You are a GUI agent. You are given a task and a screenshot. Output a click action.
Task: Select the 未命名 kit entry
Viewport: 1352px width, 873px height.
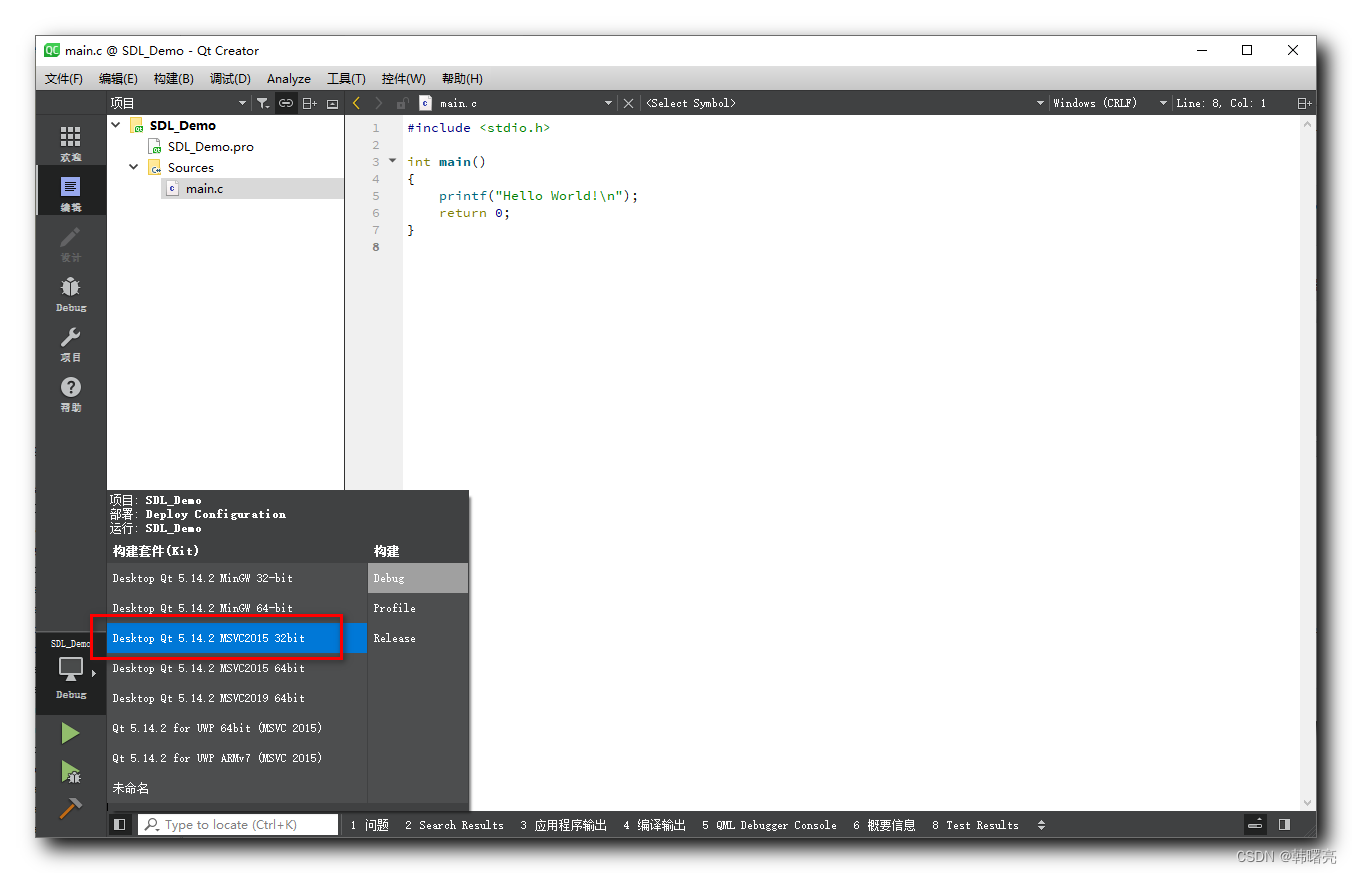[x=237, y=788]
